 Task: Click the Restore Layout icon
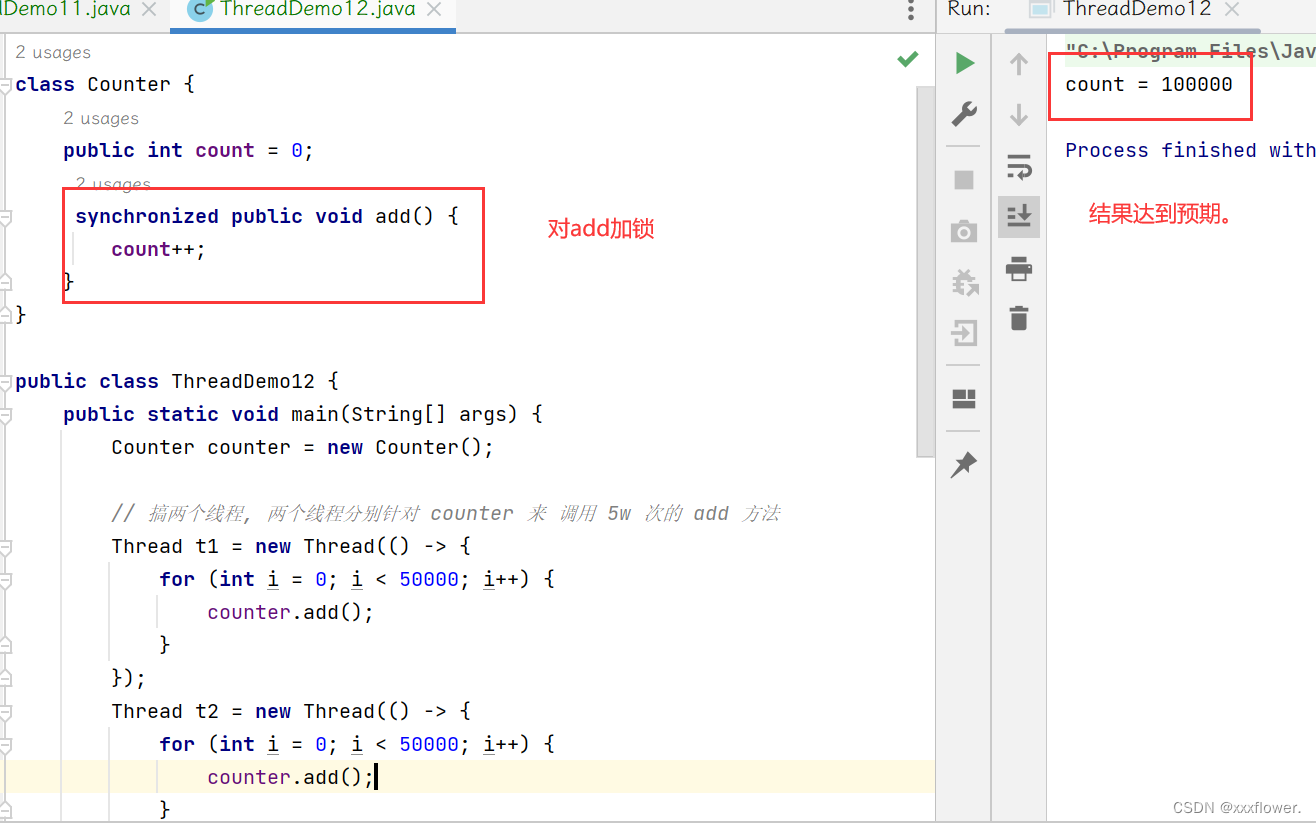tap(964, 399)
